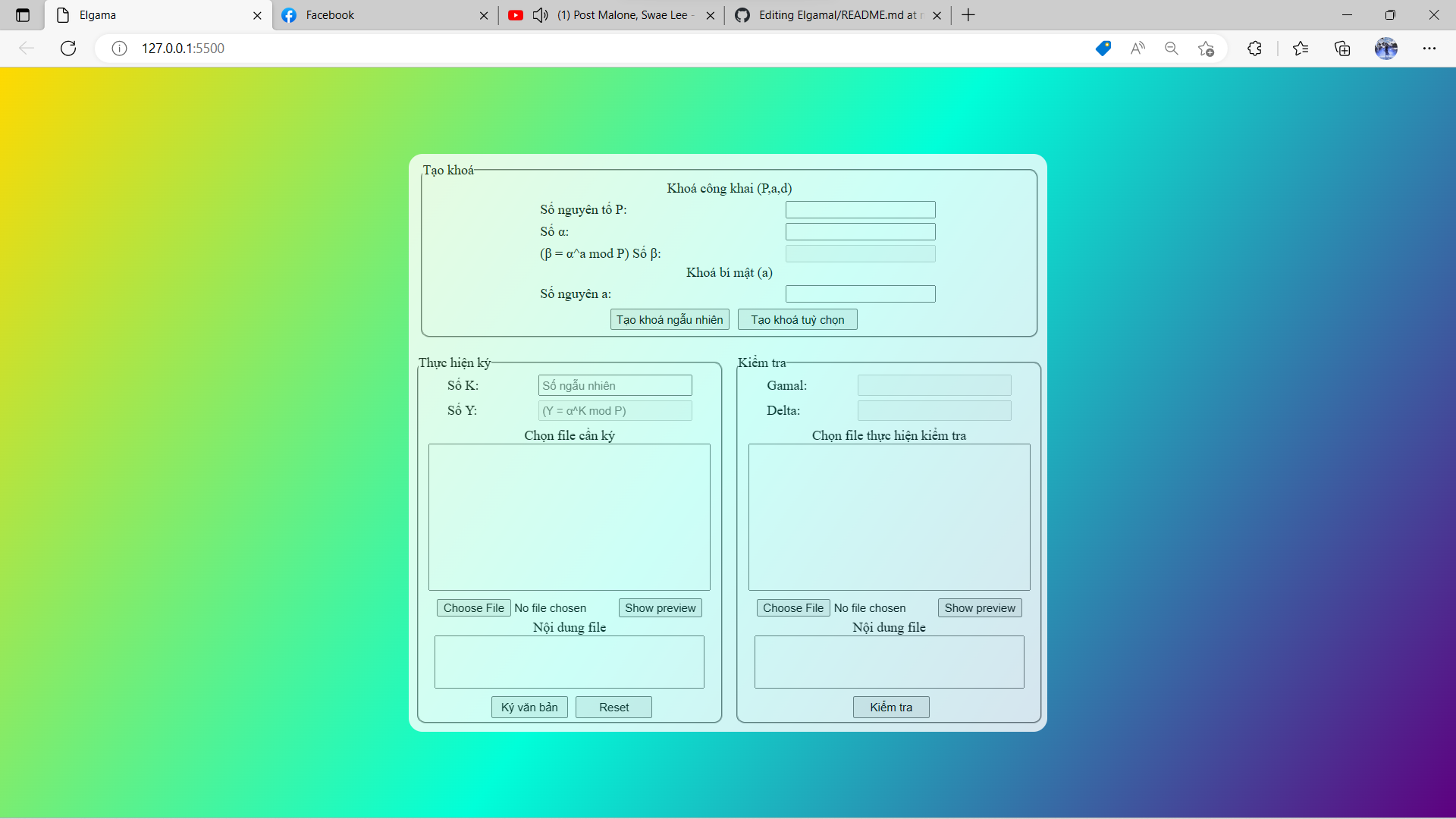The height and width of the screenshot is (819, 1456).
Task: Open shopping suggestions in the address bar
Action: coord(1103,48)
